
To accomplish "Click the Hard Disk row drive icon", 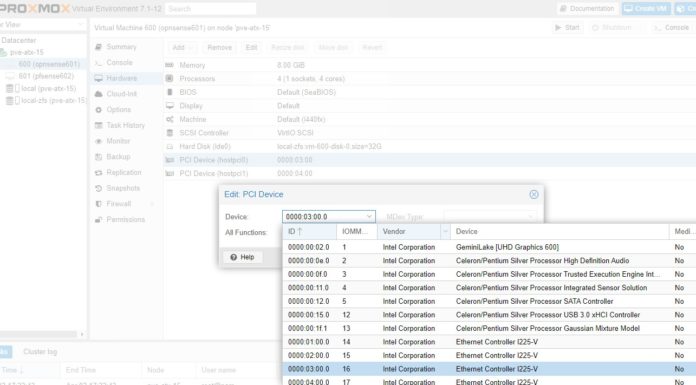I will click(170, 147).
